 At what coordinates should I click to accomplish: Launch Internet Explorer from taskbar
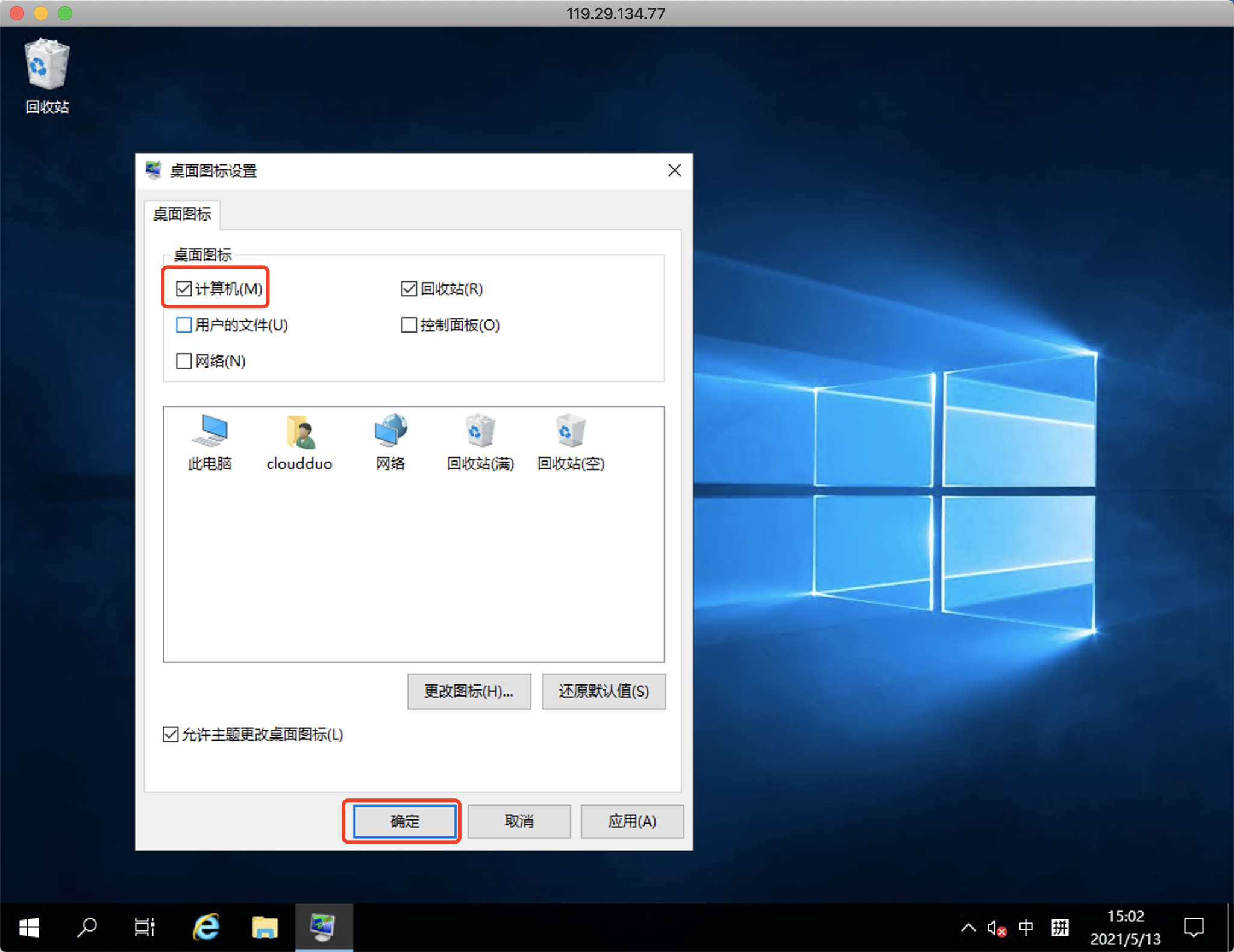click(205, 927)
